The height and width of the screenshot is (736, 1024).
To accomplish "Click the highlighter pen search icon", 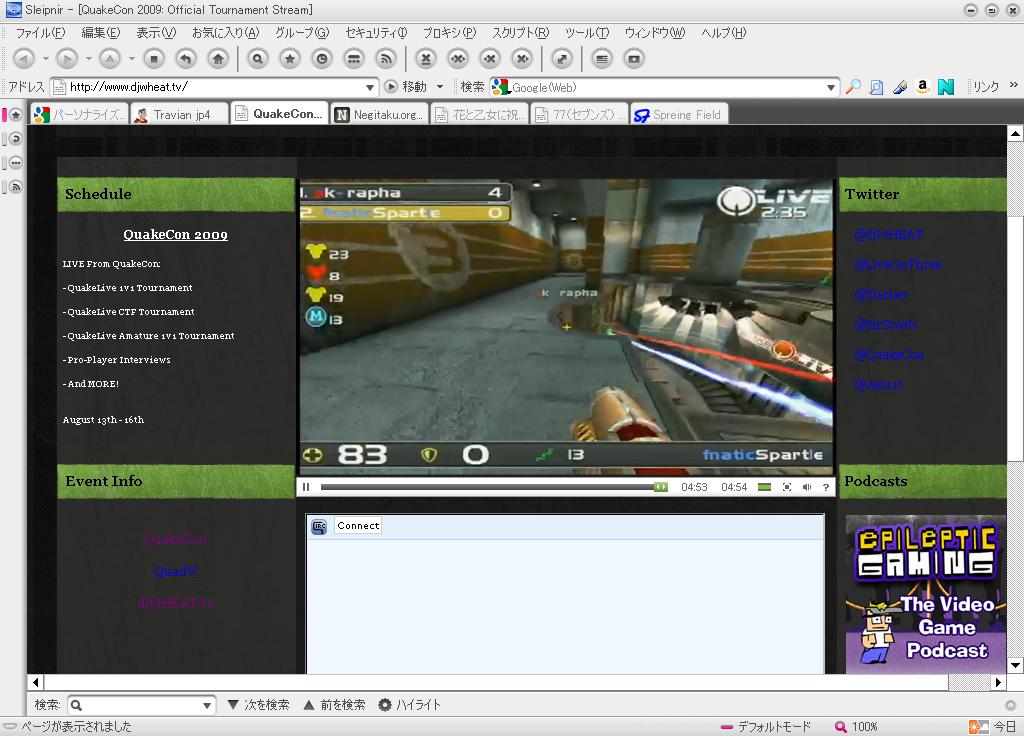I will point(900,87).
